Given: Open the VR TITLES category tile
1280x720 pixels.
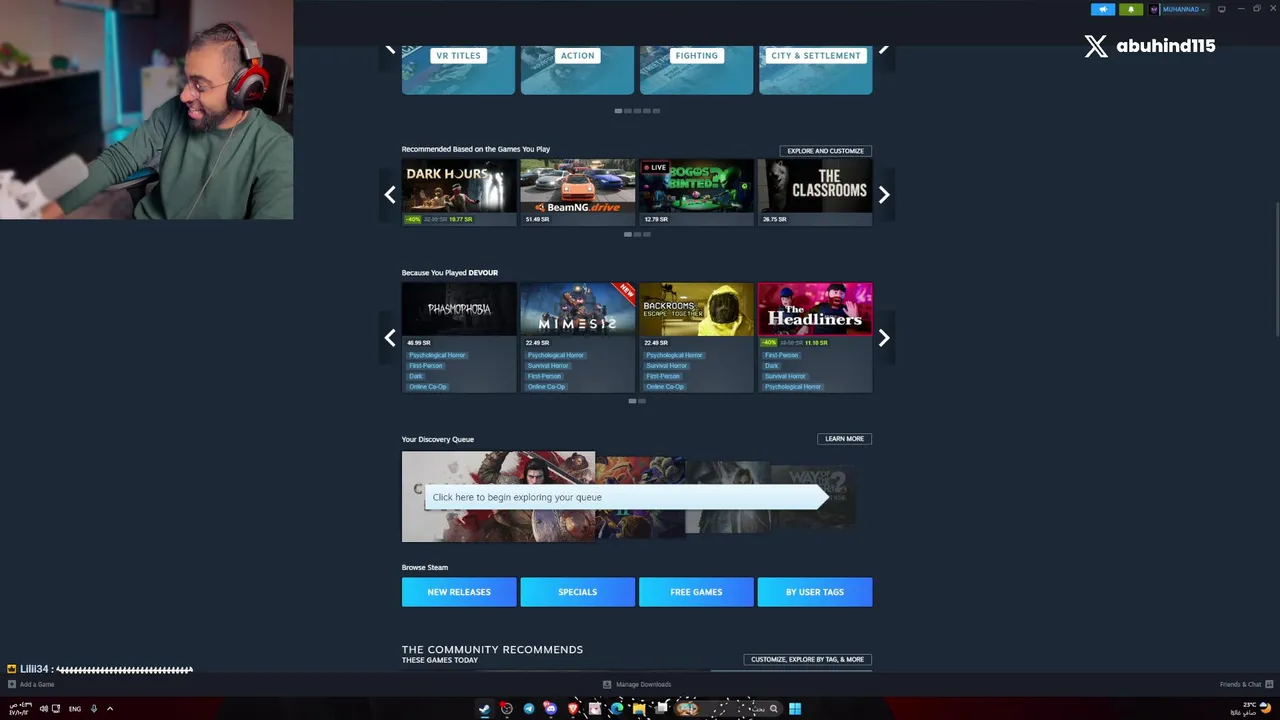Looking at the screenshot, I should 458,69.
